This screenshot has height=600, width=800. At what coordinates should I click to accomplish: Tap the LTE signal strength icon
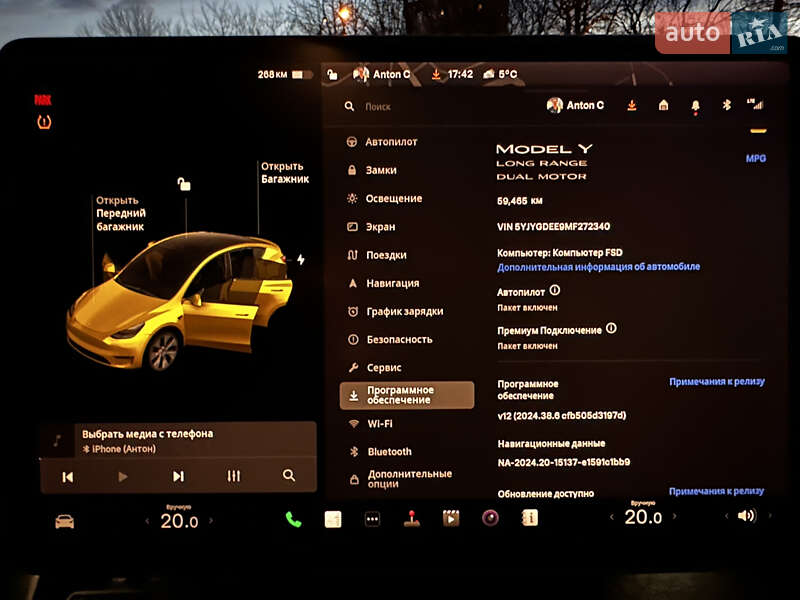point(755,104)
